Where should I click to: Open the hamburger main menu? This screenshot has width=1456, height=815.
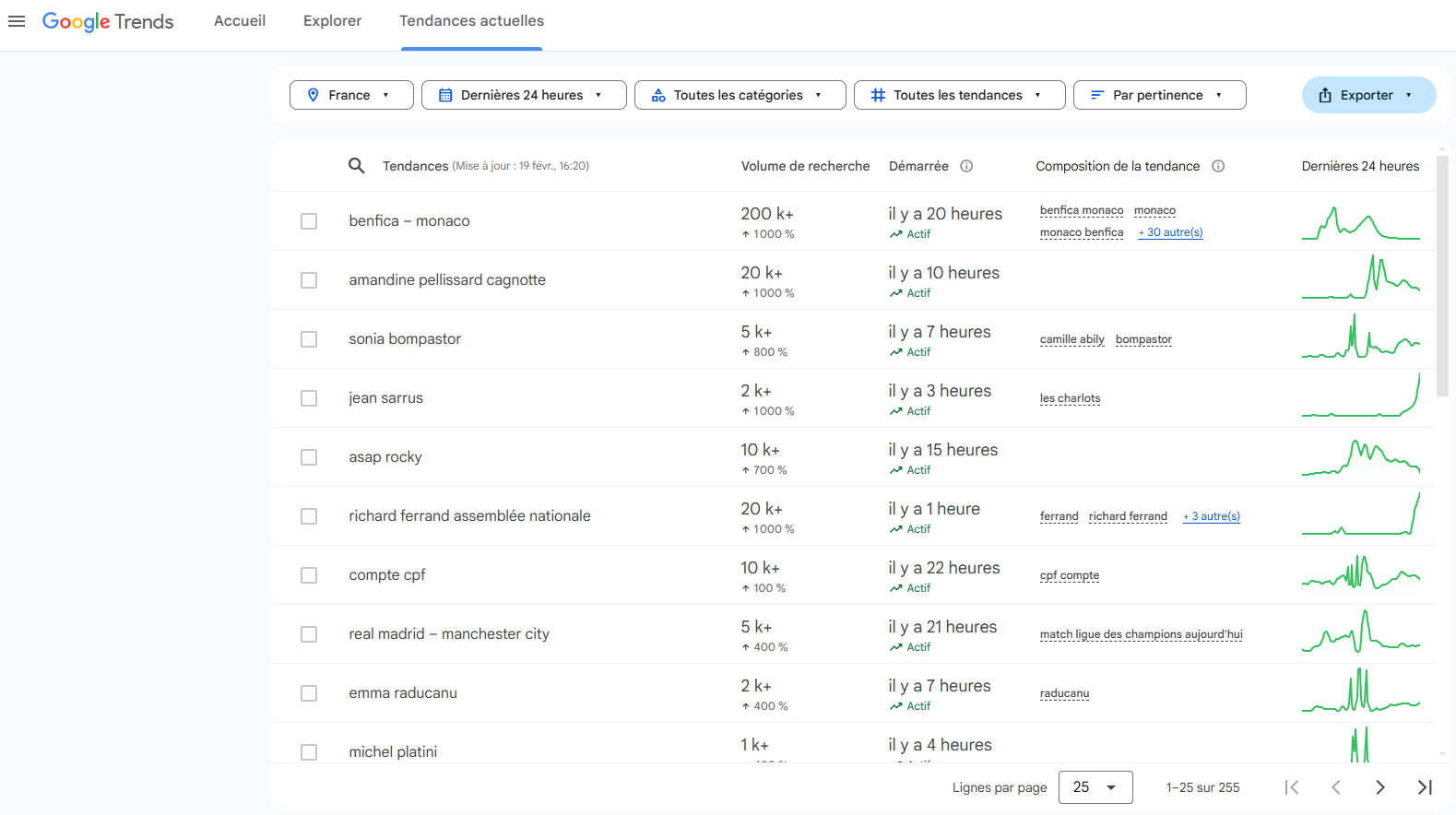[17, 21]
